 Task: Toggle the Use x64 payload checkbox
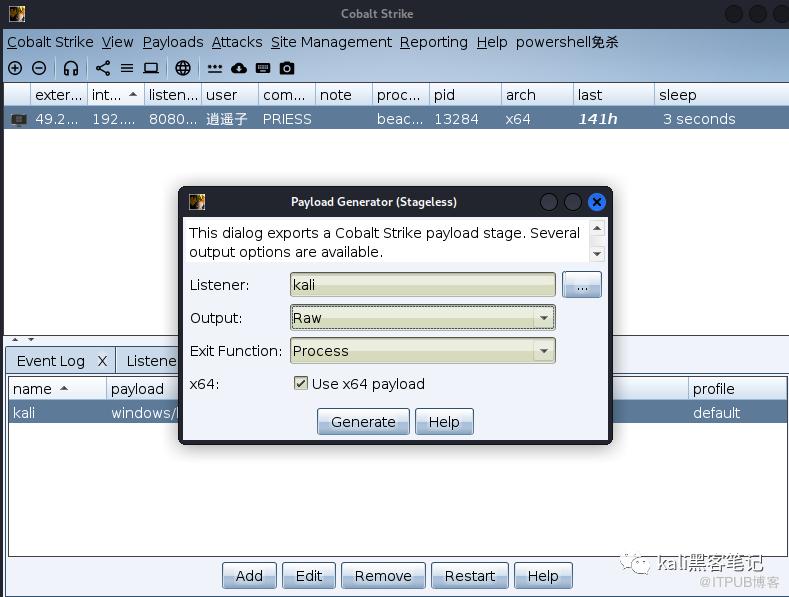[x=300, y=384]
